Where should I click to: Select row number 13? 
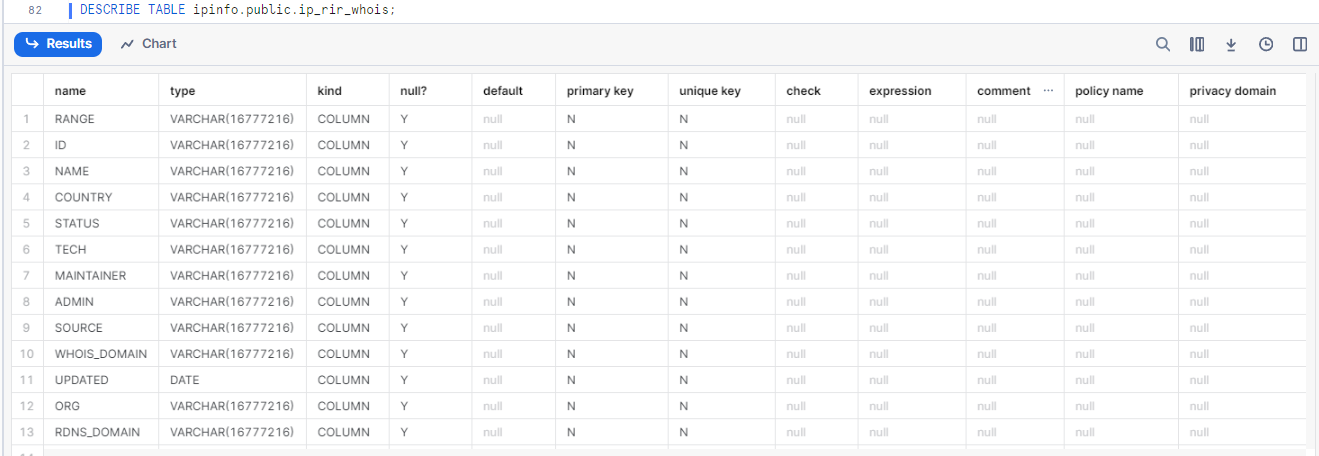point(28,432)
